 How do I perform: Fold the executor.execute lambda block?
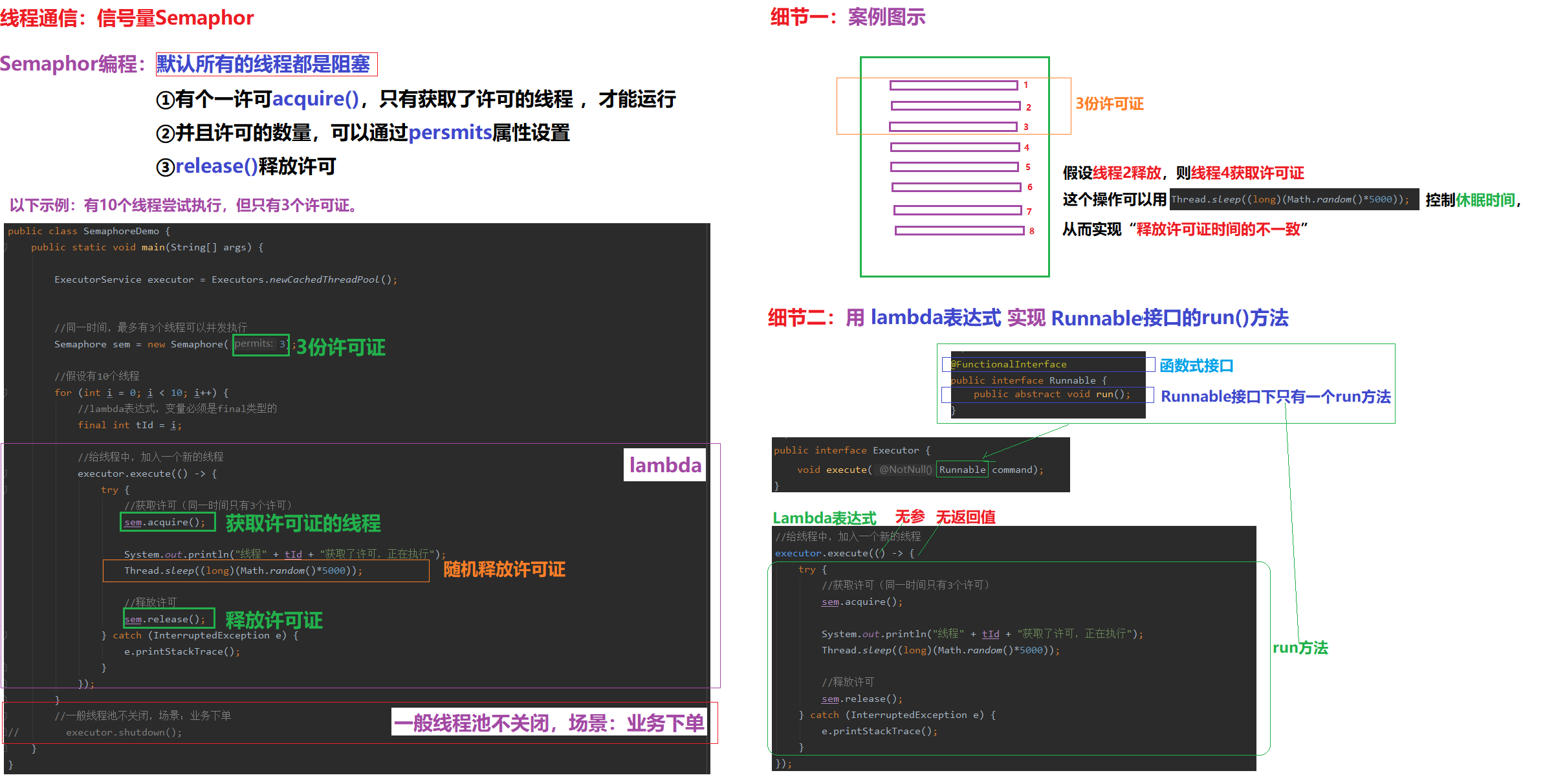click(5, 474)
